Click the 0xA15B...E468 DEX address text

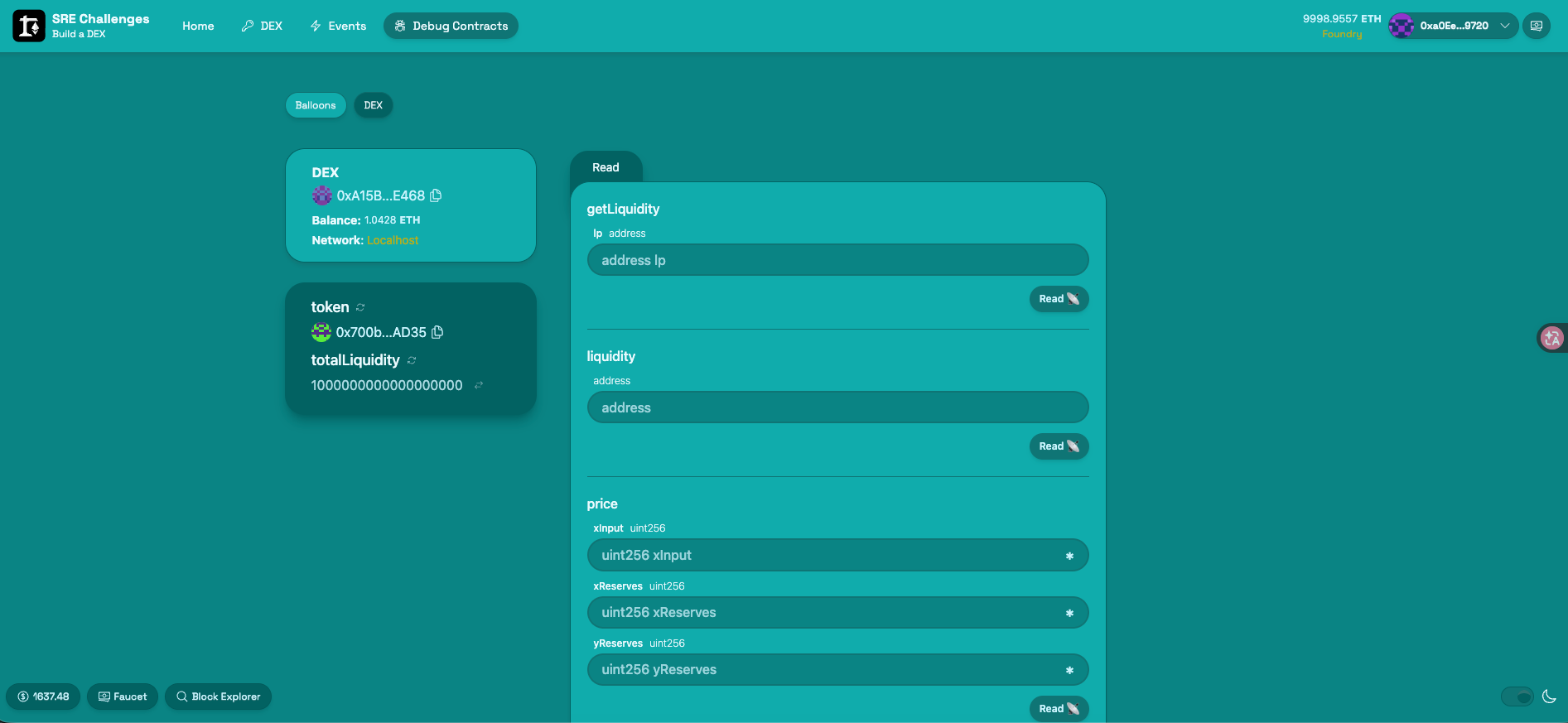coord(381,195)
